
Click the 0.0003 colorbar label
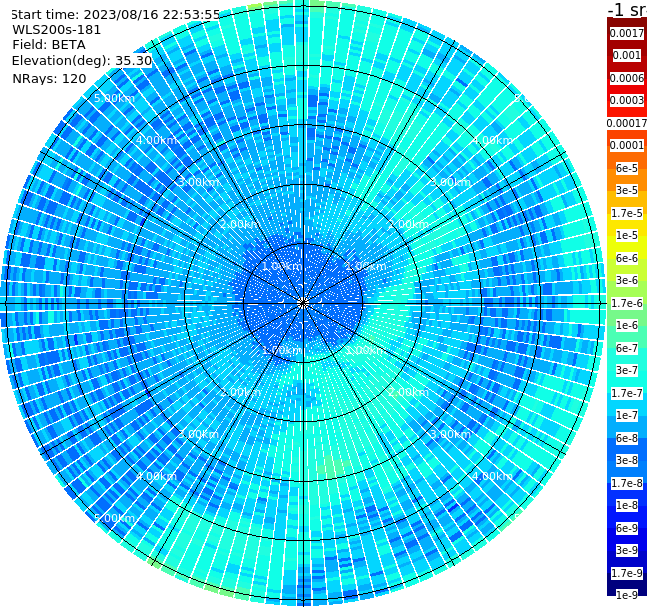[x=627, y=100]
